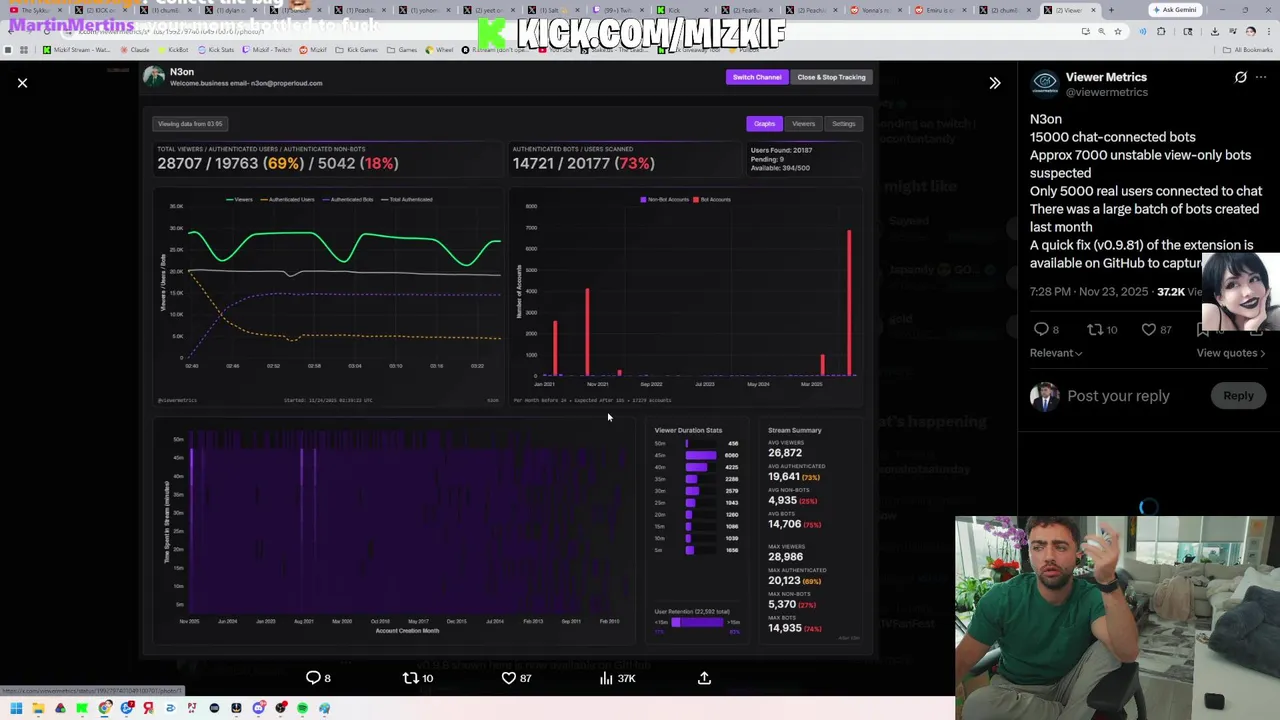1280x720 pixels.
Task: Open Discord from the taskbar
Action: (x=258, y=708)
